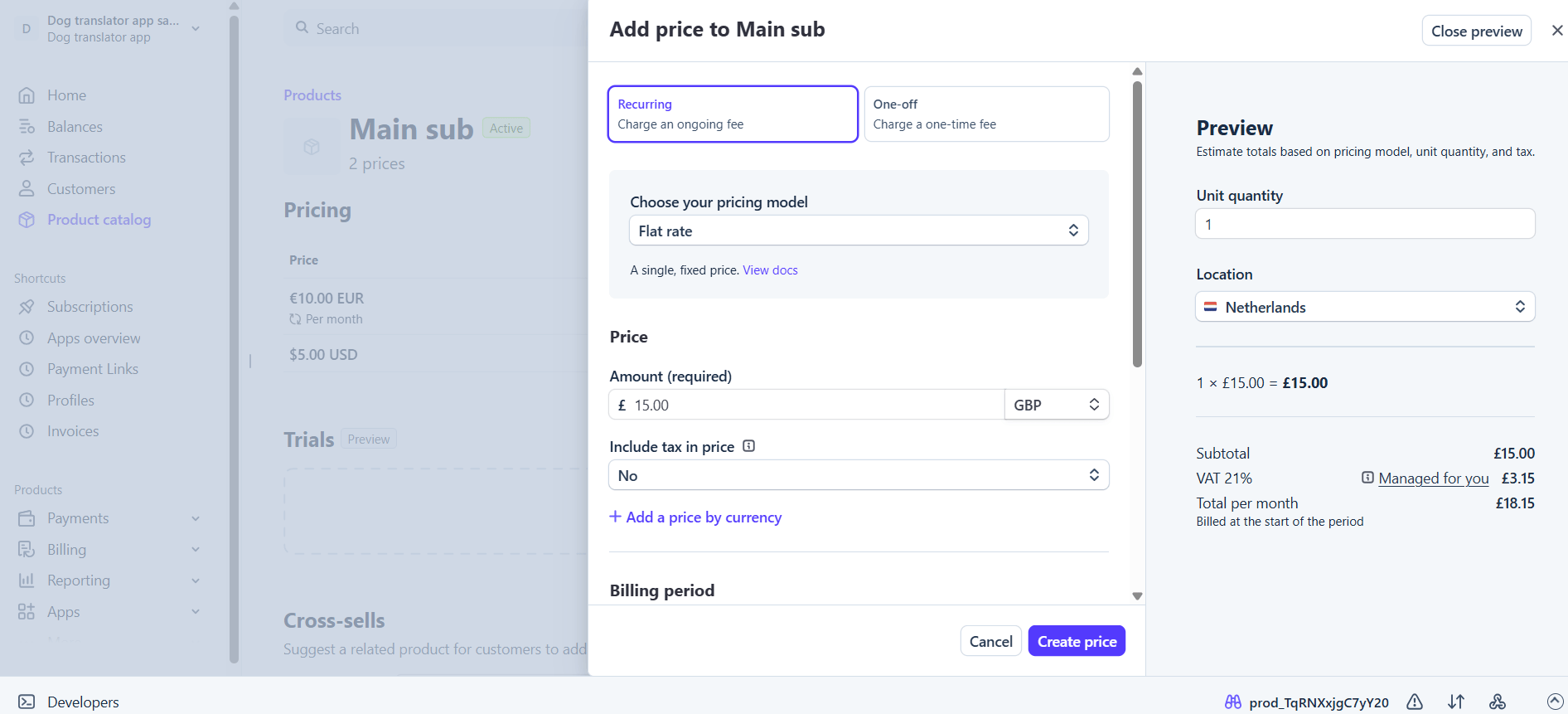
Task: Expand the Billing menu in sidebar
Action: click(x=109, y=550)
